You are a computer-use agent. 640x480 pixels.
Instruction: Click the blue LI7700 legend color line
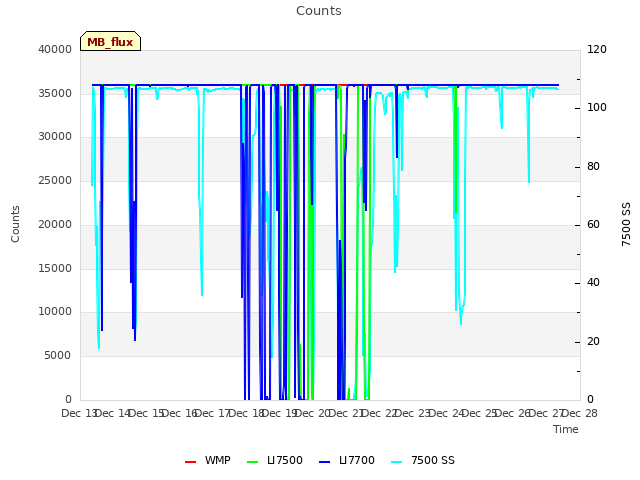[x=324, y=462]
